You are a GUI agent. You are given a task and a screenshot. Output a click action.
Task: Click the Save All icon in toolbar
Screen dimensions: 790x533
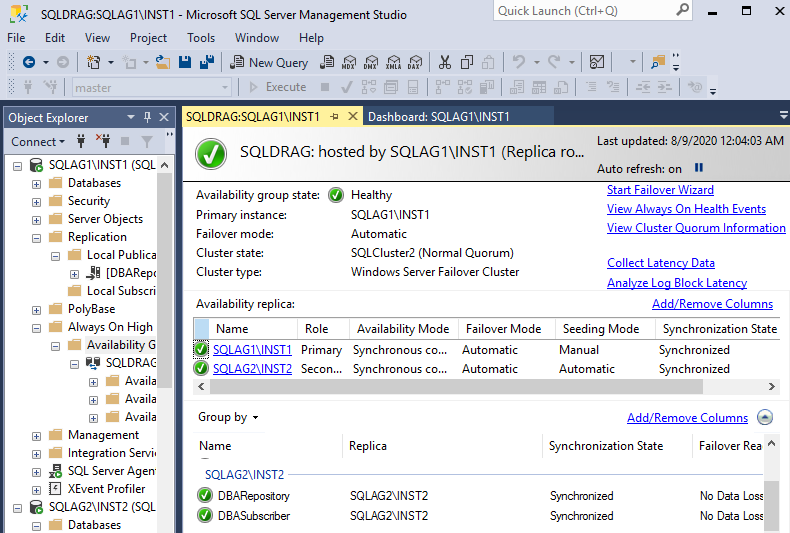coord(206,62)
